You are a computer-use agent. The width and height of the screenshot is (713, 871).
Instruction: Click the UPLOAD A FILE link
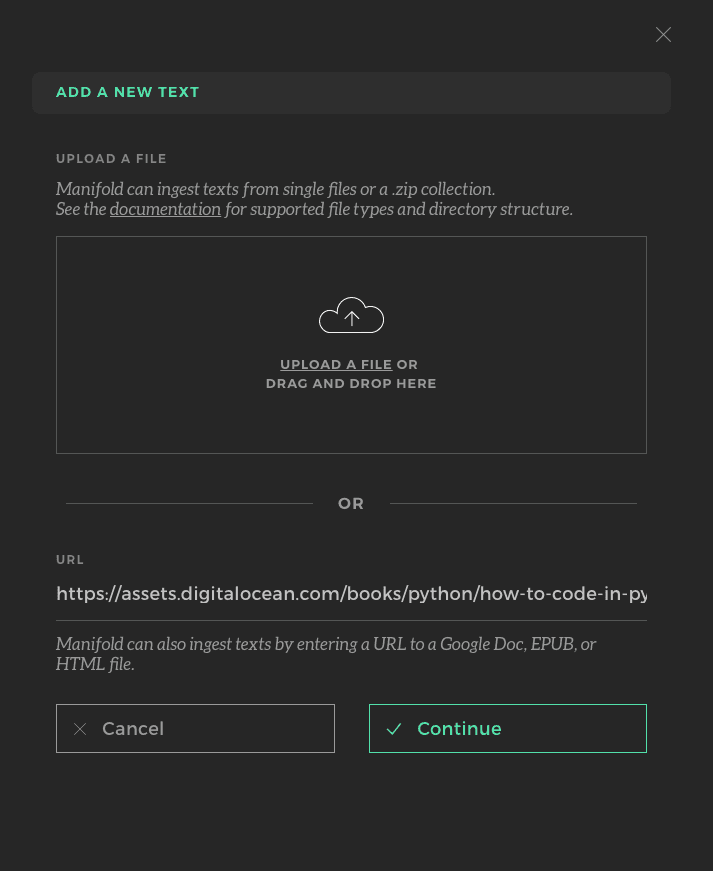[x=336, y=364]
